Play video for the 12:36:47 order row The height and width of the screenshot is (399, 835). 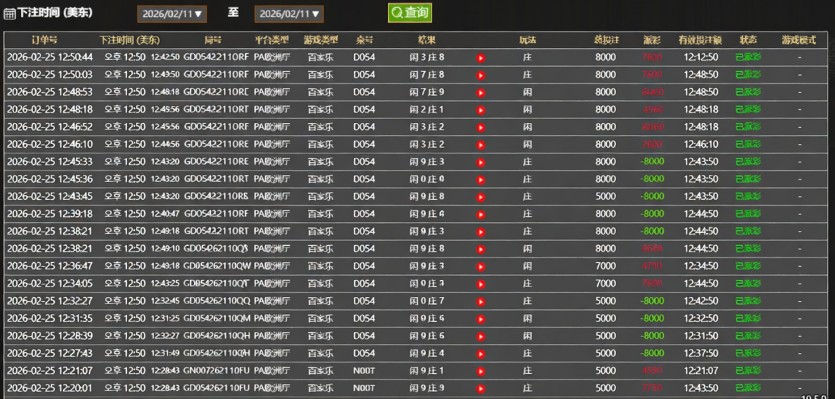pyautogui.click(x=481, y=267)
